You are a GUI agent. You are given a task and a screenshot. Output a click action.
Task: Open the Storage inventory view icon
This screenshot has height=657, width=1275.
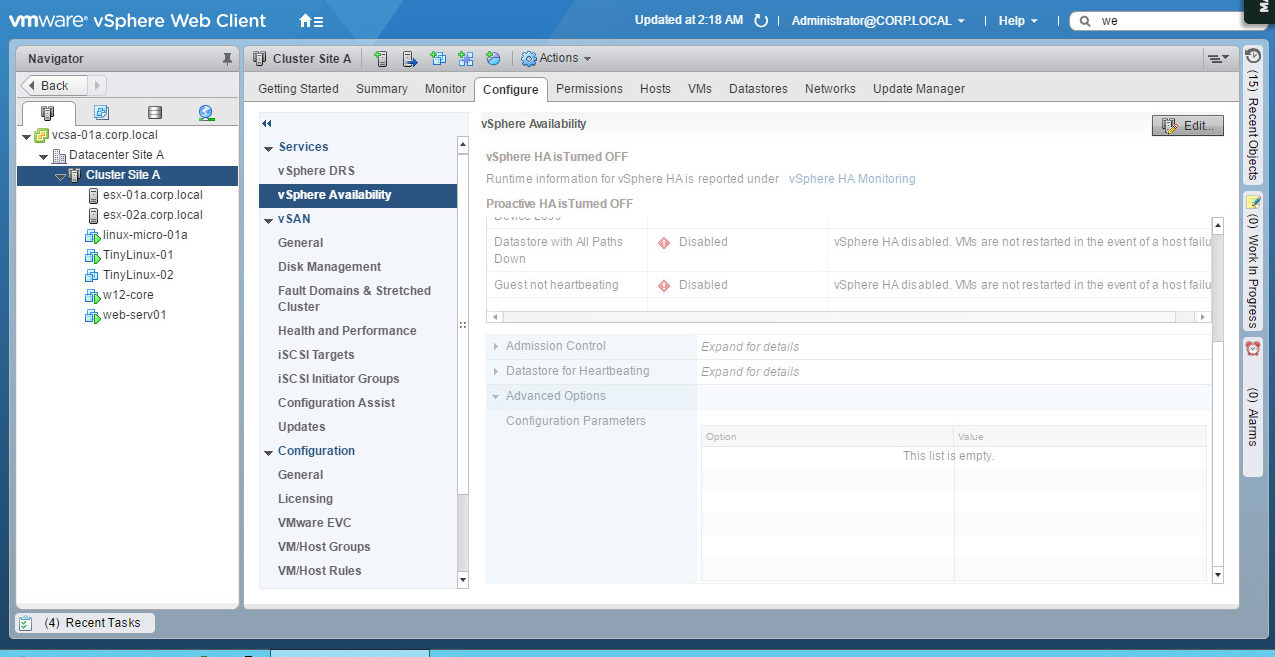click(154, 113)
